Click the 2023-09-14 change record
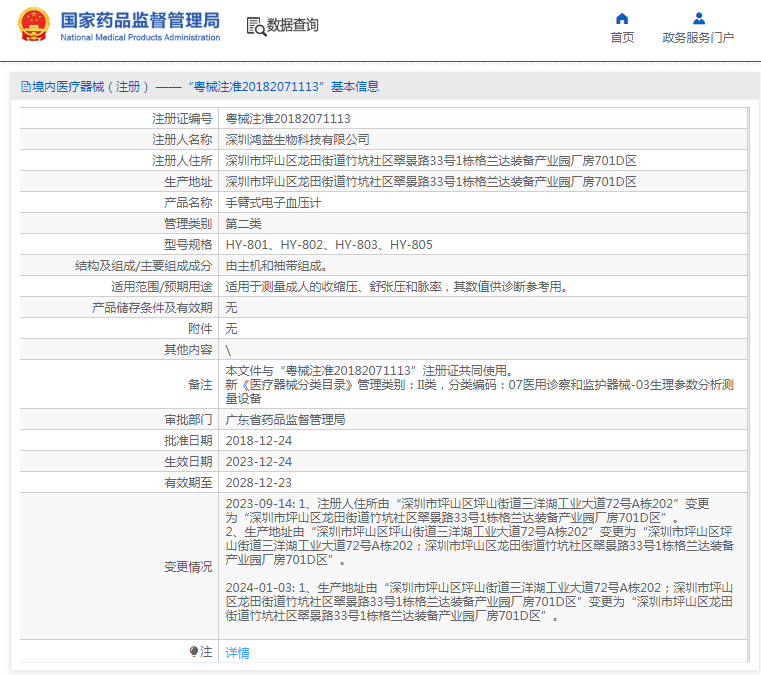Image resolution: width=761 pixels, height=675 pixels. coord(480,532)
